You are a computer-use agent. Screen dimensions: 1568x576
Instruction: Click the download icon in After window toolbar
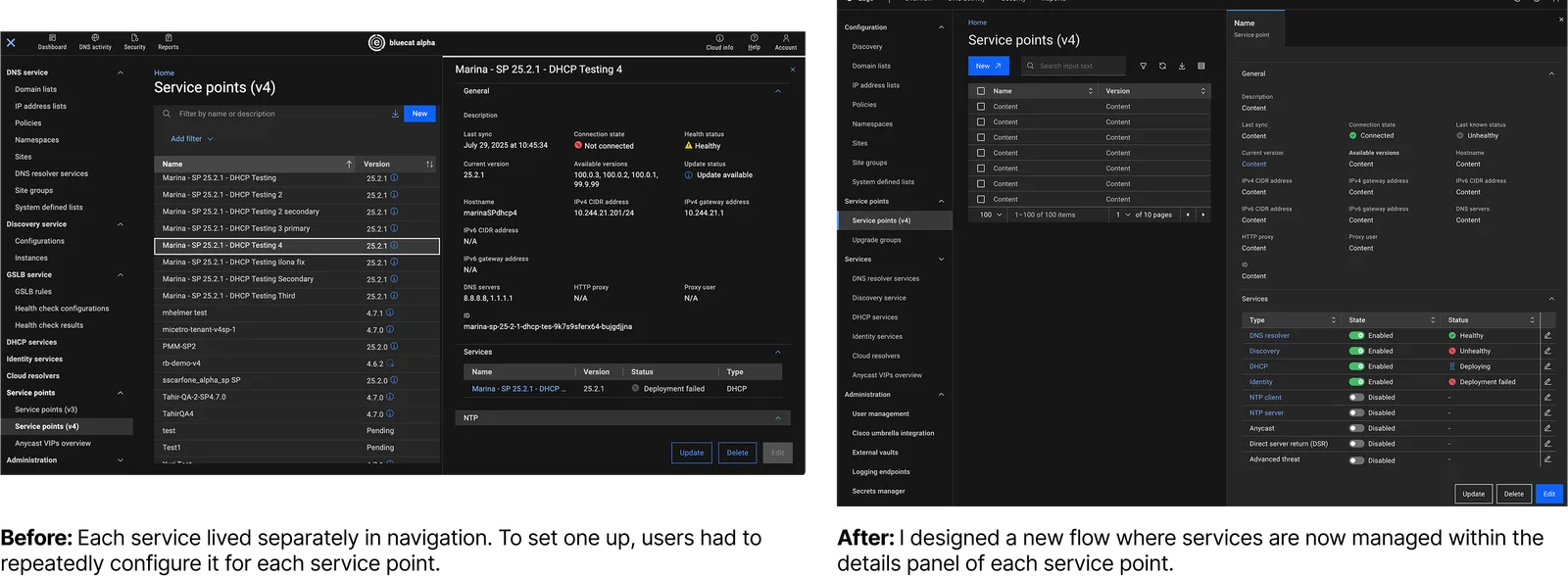coord(1182,66)
